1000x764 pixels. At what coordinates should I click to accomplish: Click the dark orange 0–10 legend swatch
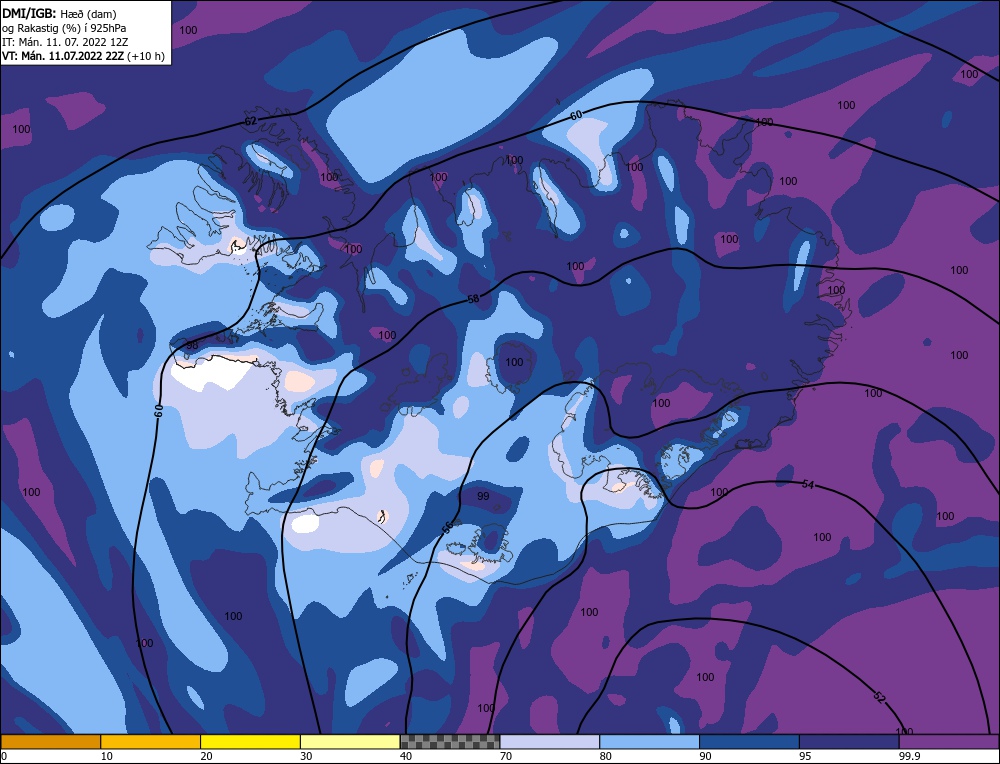pyautogui.click(x=50, y=741)
